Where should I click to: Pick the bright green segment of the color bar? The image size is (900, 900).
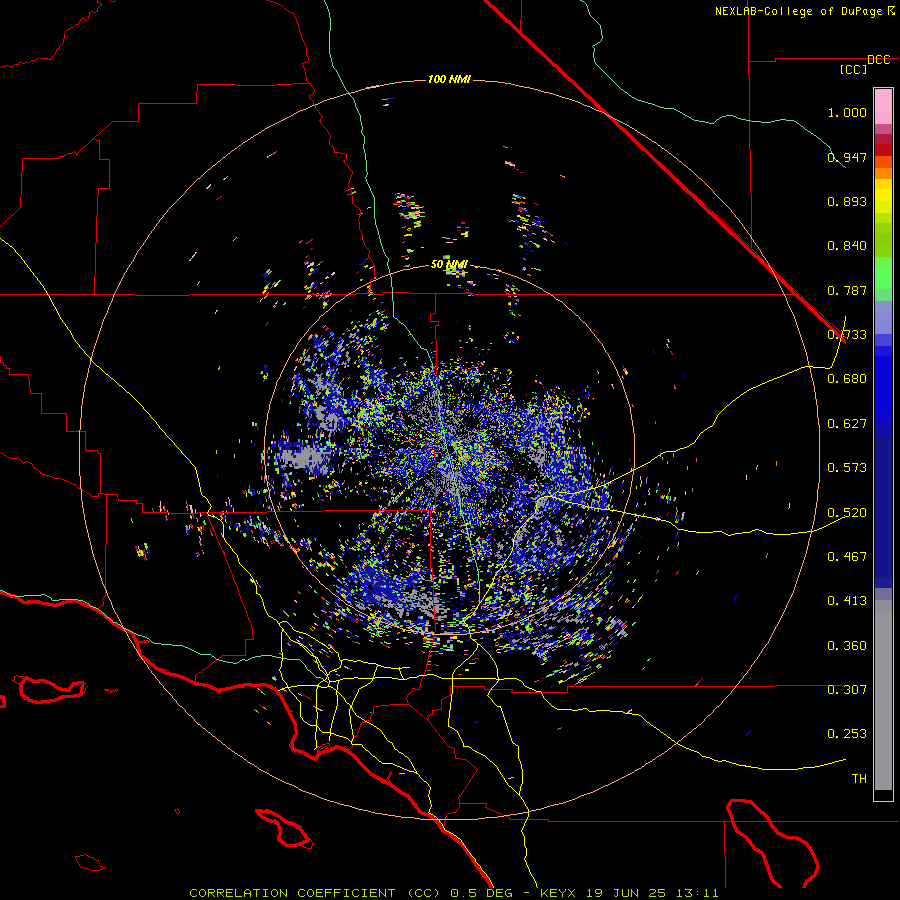tap(883, 273)
